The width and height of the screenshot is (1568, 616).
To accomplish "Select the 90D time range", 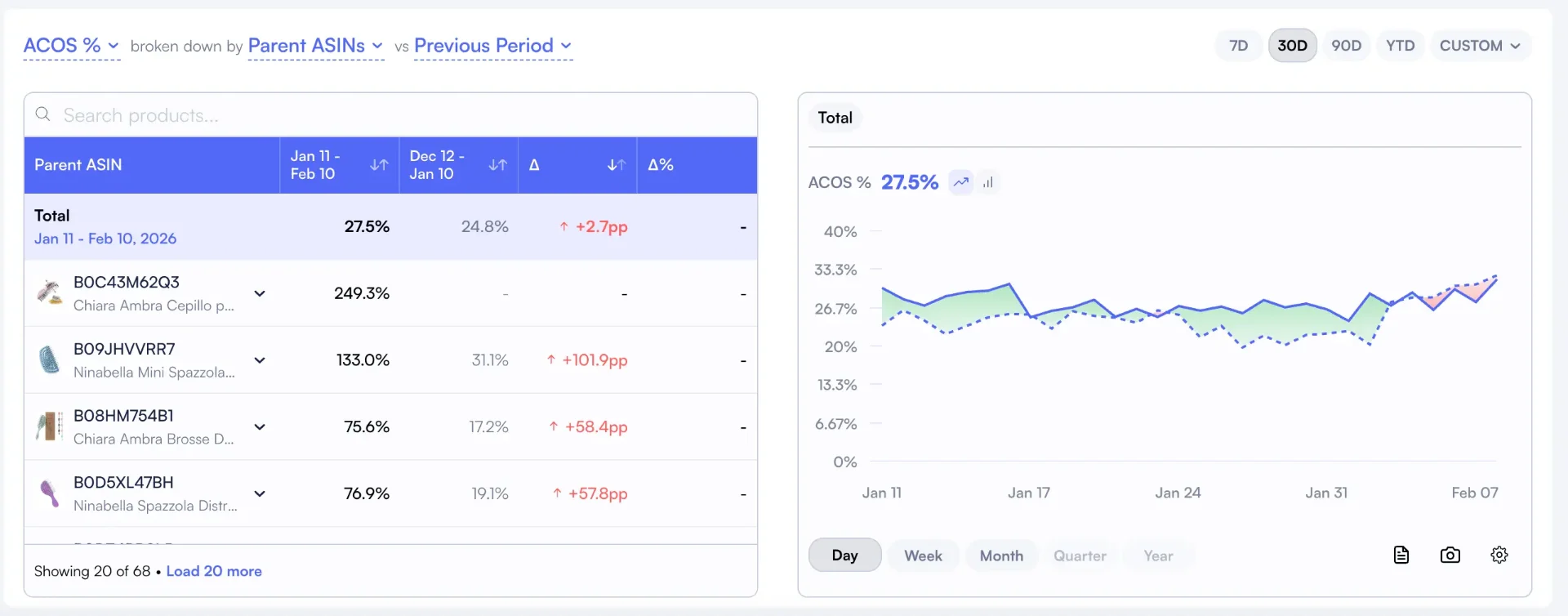I will point(1347,46).
